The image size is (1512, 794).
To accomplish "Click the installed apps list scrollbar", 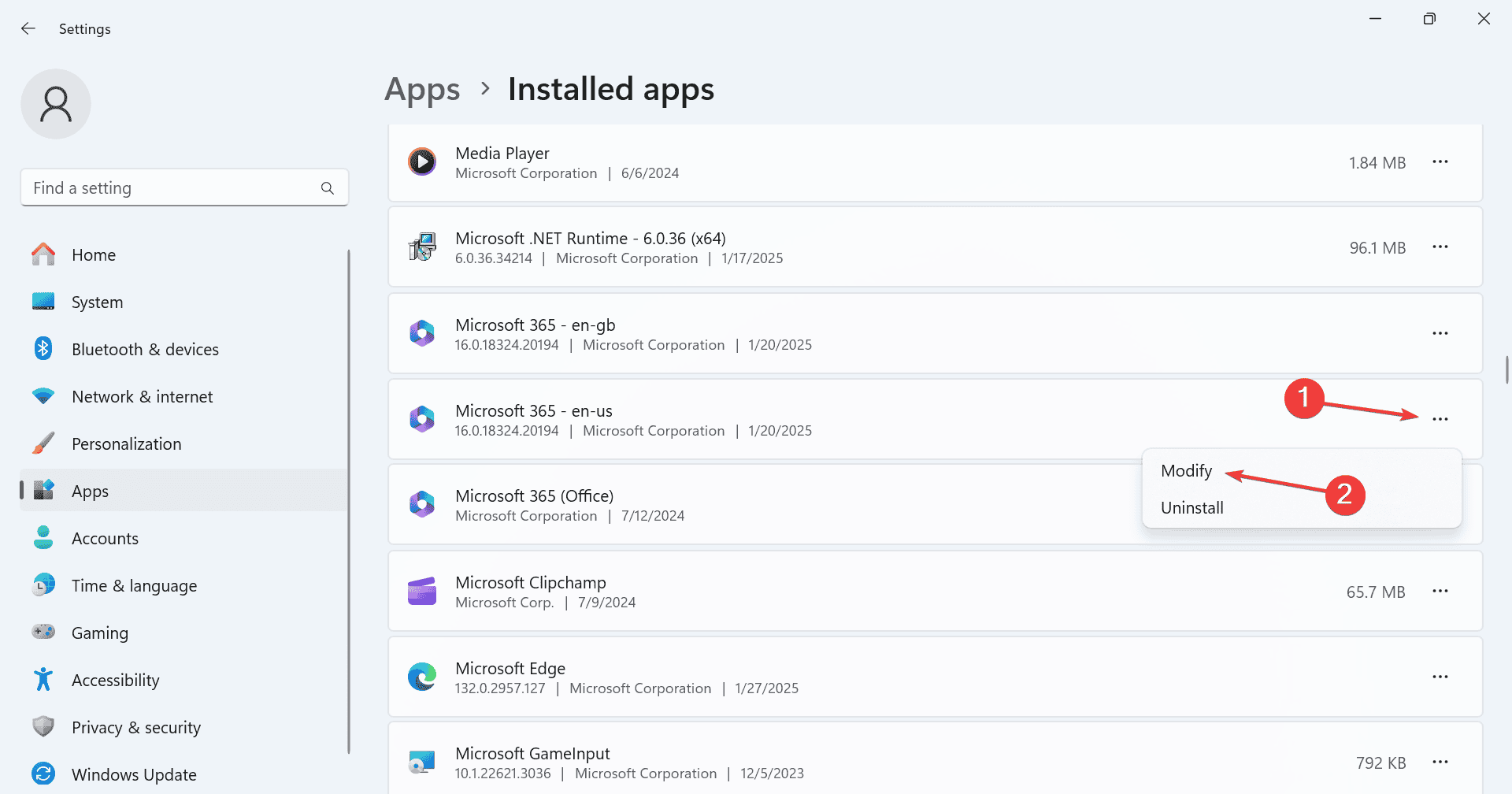I will point(1506,370).
